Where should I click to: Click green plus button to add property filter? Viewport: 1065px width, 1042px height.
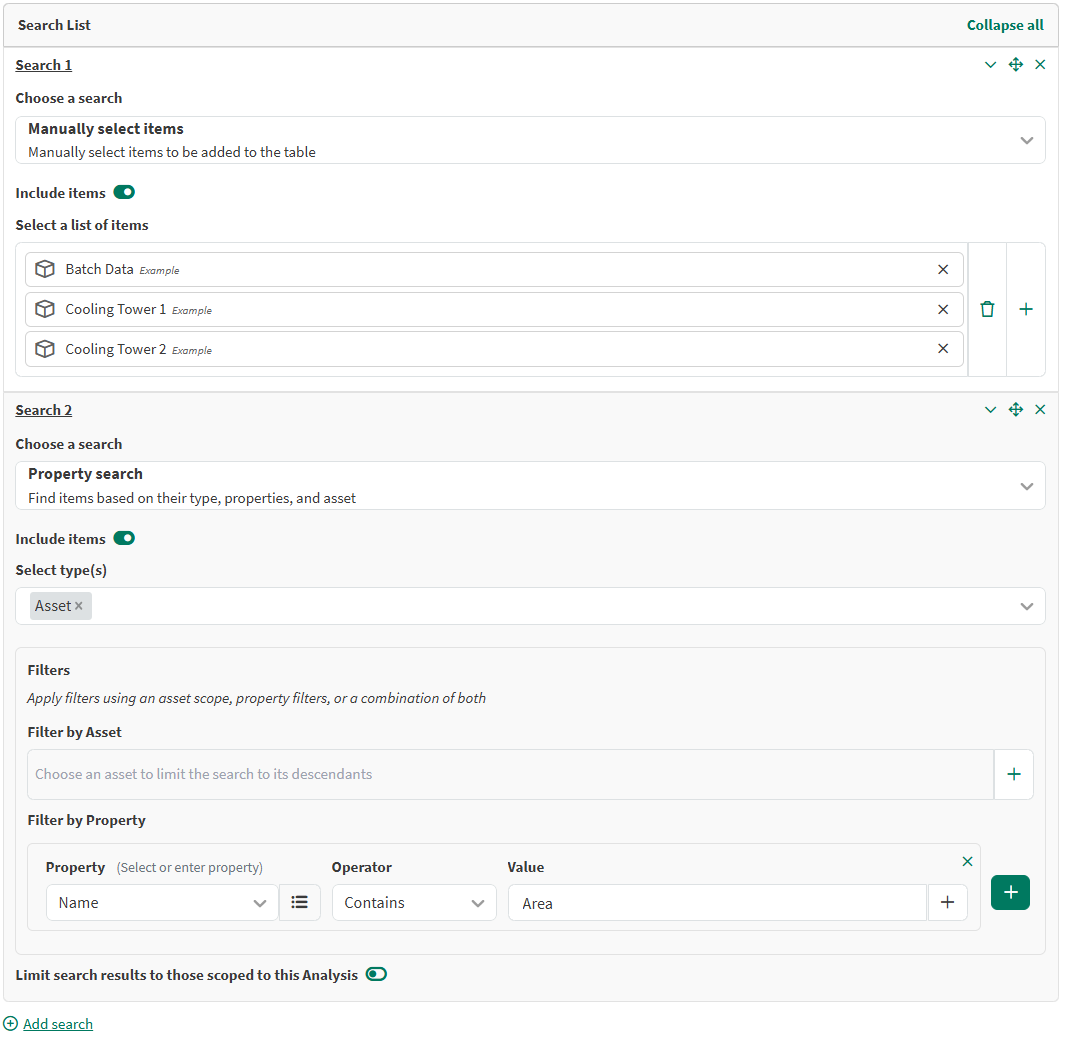[x=1010, y=892]
